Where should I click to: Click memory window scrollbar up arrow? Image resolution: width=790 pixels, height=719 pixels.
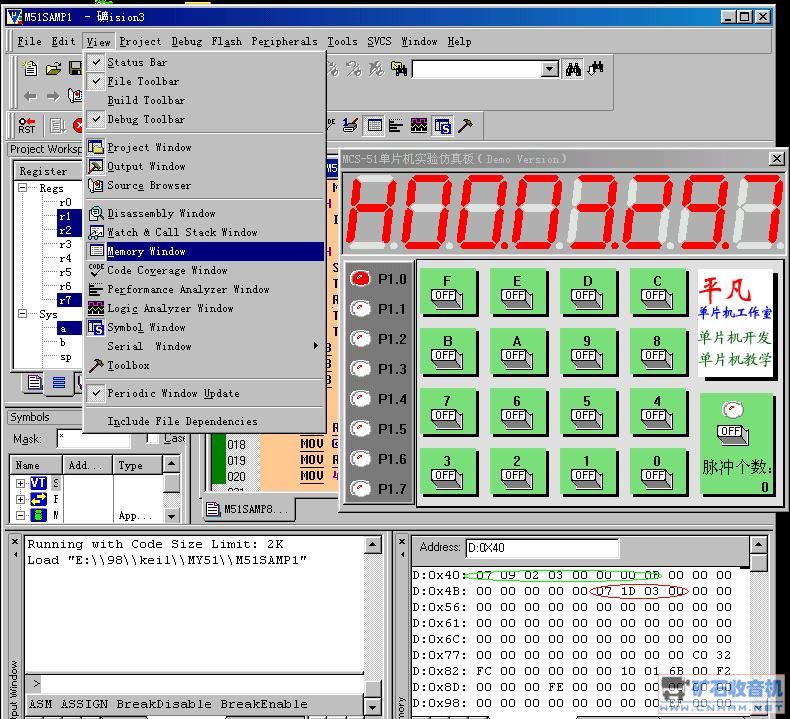pos(758,544)
